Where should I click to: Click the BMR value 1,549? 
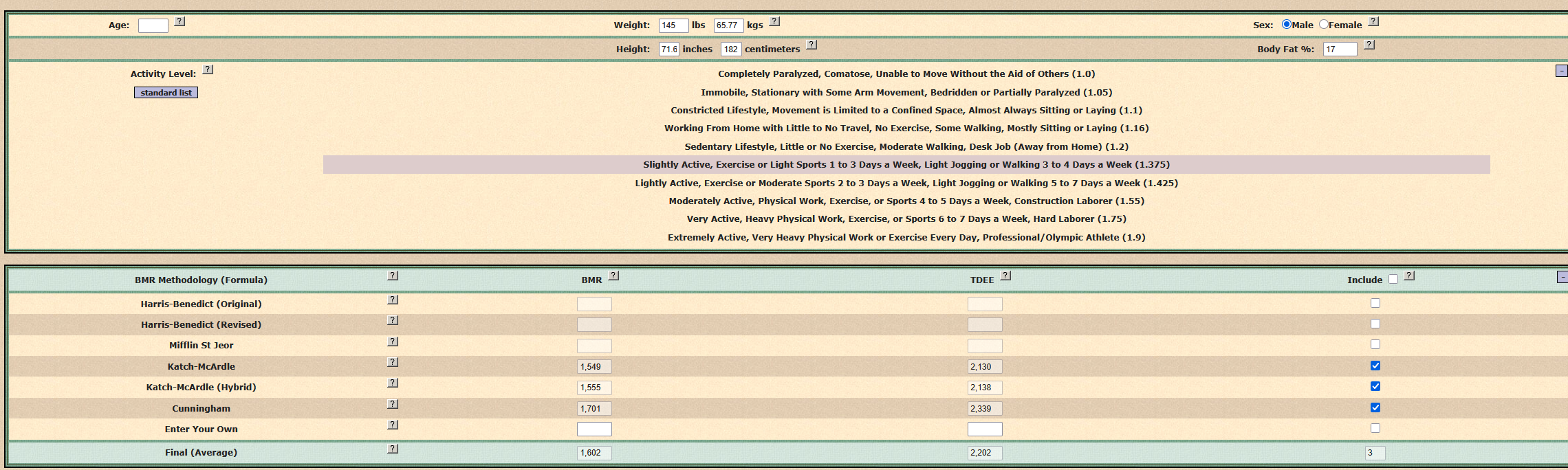[594, 367]
